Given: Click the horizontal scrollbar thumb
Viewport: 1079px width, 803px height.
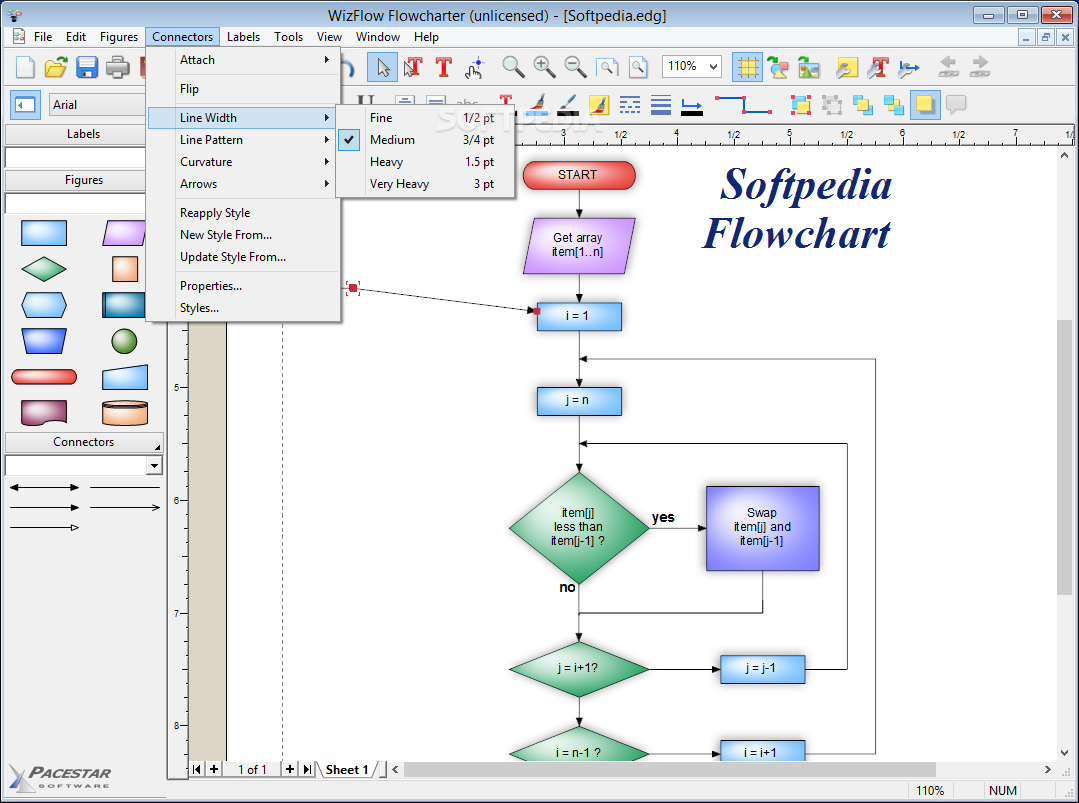Looking at the screenshot, I should 670,769.
